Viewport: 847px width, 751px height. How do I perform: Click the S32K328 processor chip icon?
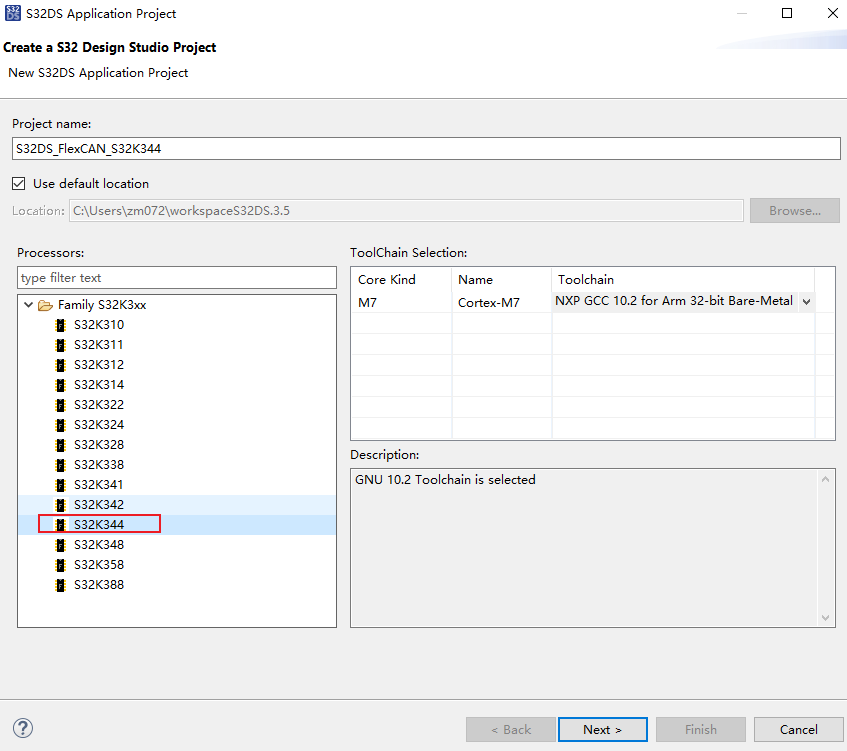(x=60, y=445)
